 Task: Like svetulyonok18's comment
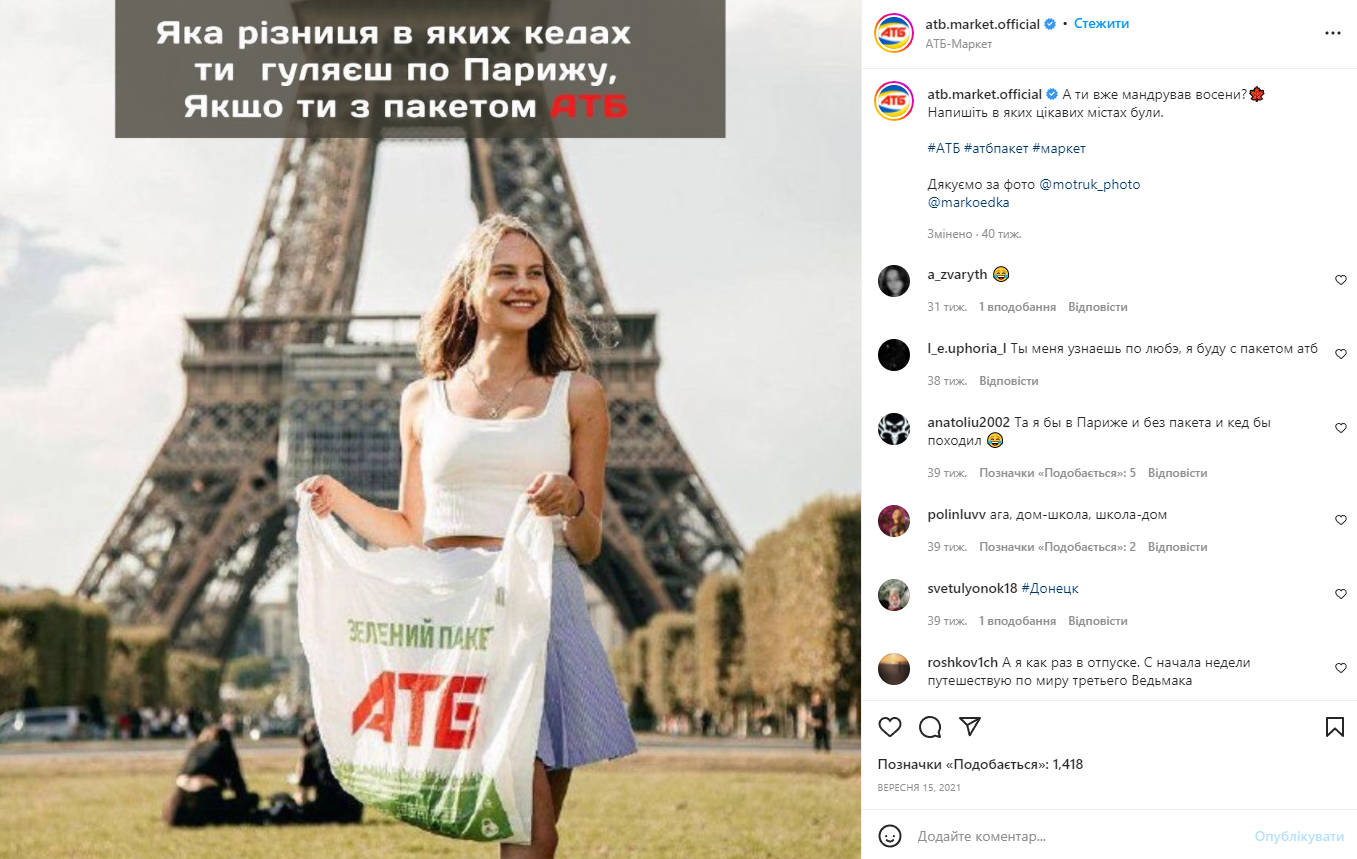(x=1341, y=595)
